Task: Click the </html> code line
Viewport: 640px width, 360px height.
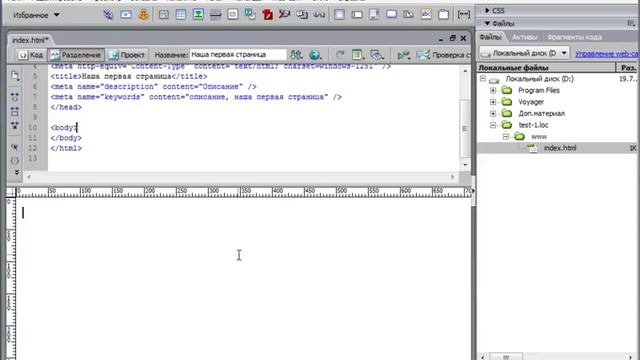Action: pyautogui.click(x=66, y=148)
